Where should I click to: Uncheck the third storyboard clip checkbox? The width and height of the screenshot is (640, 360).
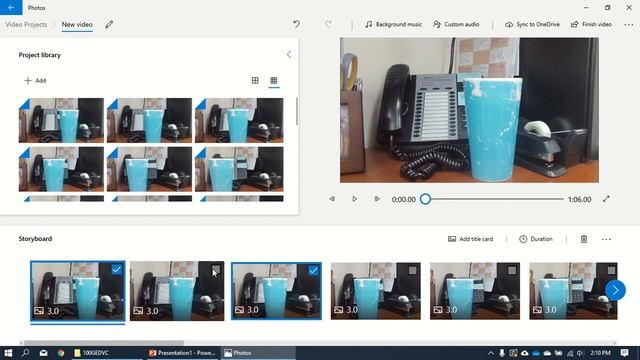click(x=313, y=270)
